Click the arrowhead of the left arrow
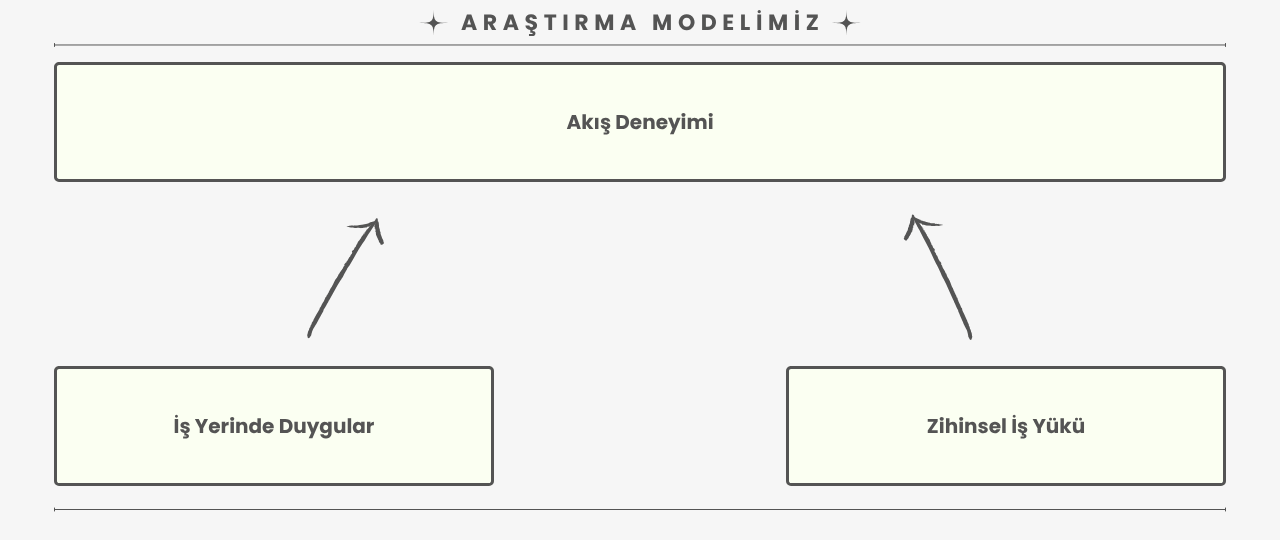This screenshot has height=540, width=1280. [x=370, y=230]
